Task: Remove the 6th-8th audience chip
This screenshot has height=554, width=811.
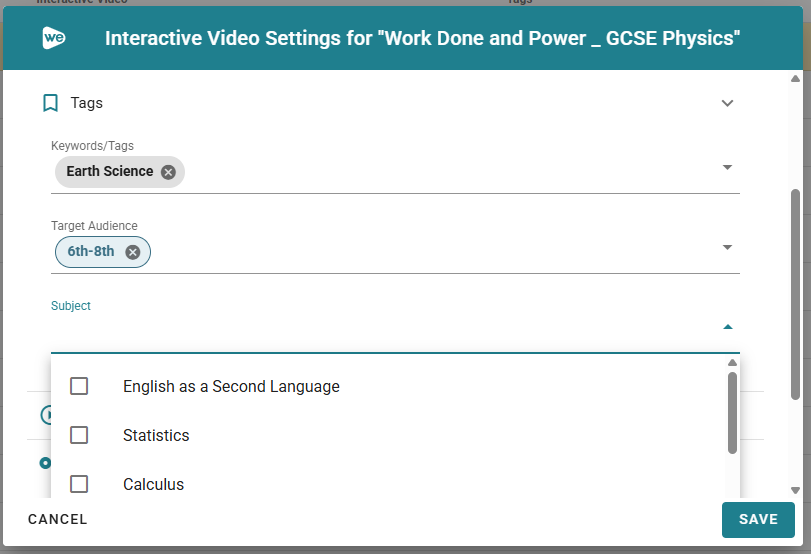Action: [x=132, y=252]
